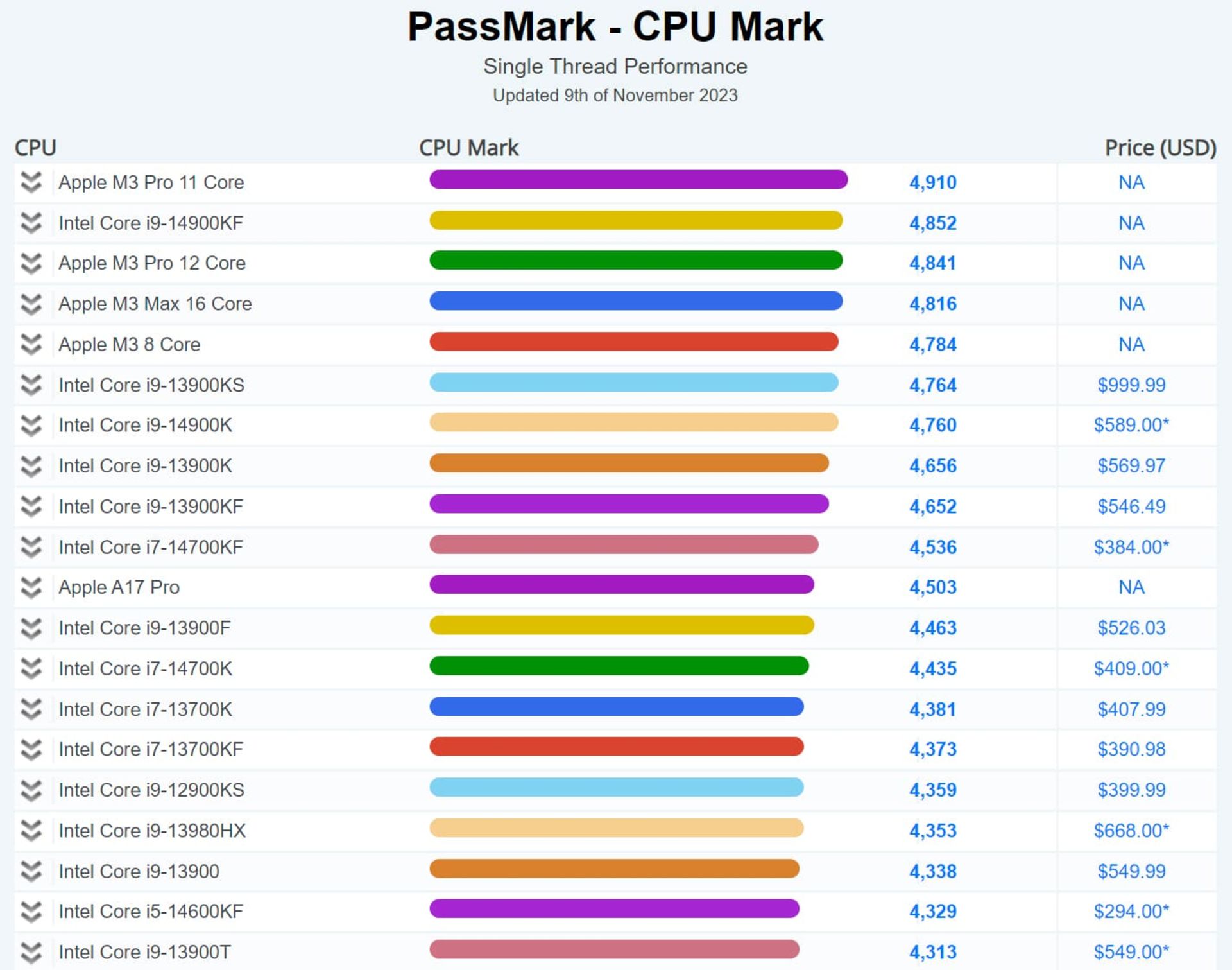This screenshot has height=970, width=1232.
Task: Expand the Intel Core i9-14900K row chevron
Action: tap(31, 426)
